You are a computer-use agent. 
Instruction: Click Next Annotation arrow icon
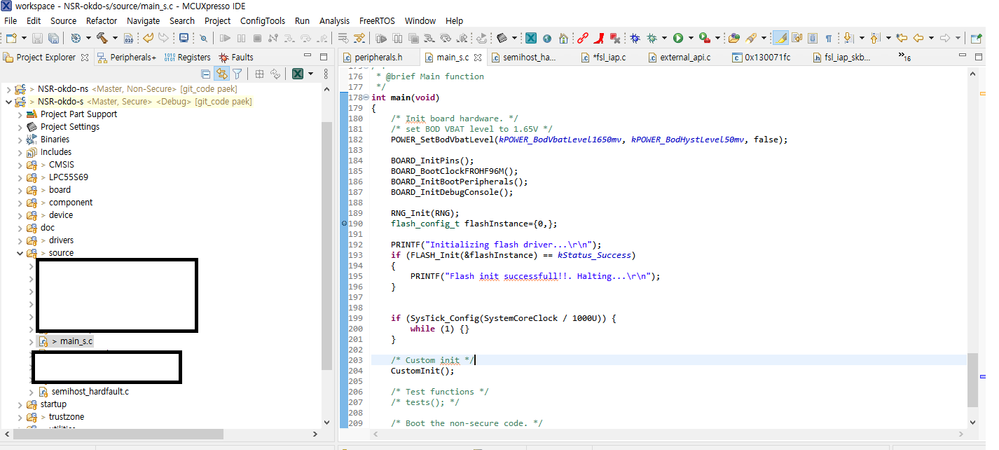click(847, 38)
